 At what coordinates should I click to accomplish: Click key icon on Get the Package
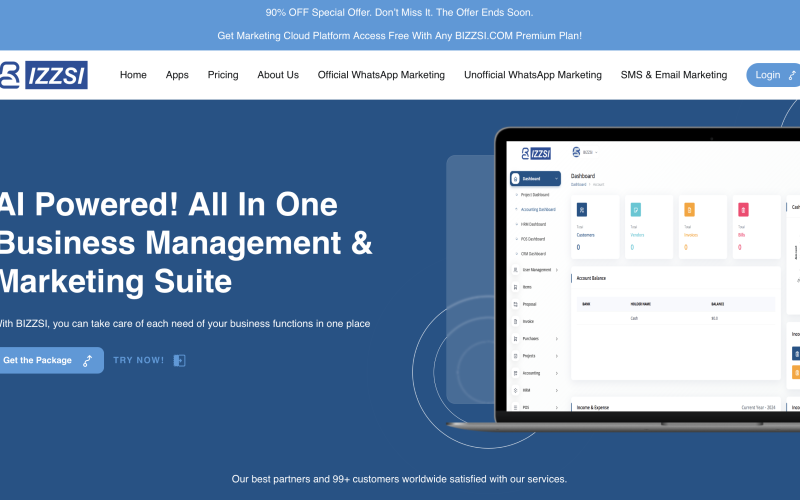(x=88, y=361)
